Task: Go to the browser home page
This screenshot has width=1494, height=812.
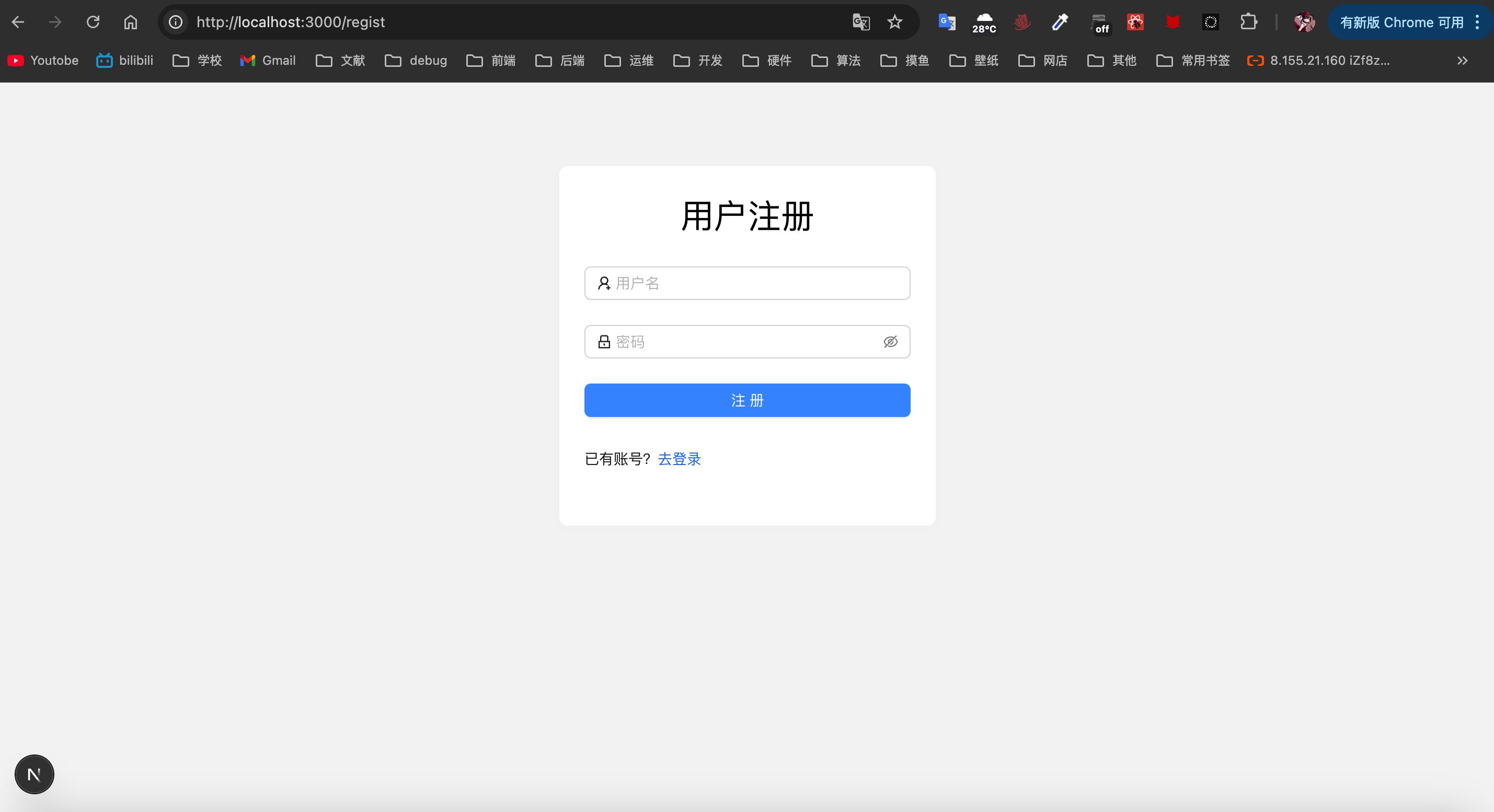Action: coord(131,22)
